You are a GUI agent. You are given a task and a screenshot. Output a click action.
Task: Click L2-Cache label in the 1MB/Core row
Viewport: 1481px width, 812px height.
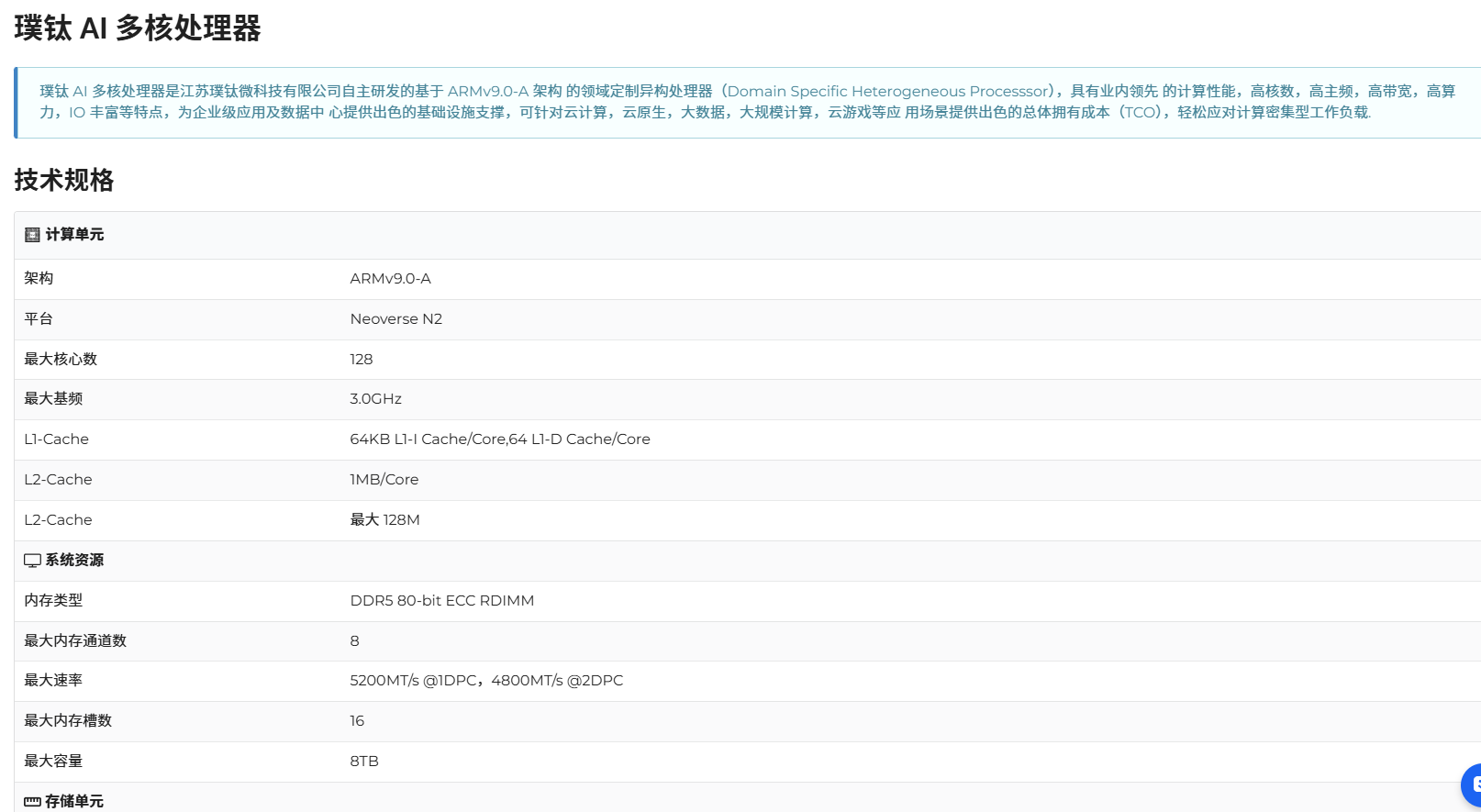click(58, 480)
